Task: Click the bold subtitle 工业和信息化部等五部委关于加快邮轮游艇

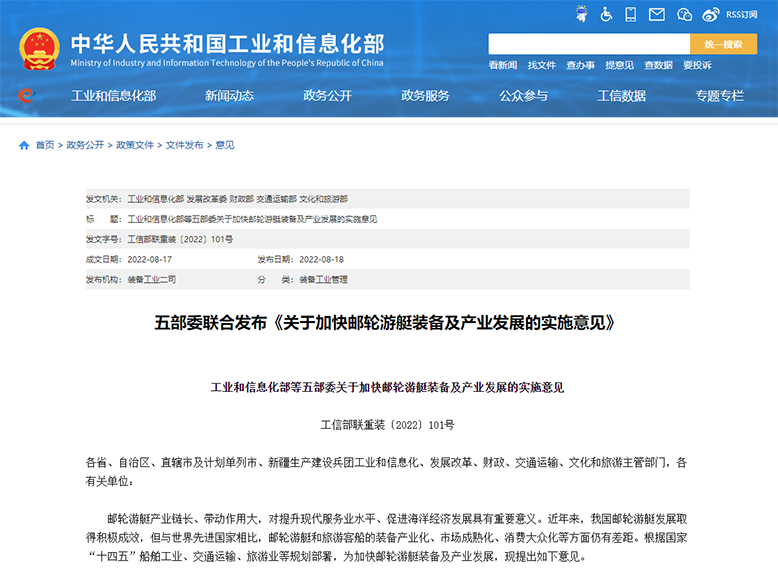Action: [388, 387]
